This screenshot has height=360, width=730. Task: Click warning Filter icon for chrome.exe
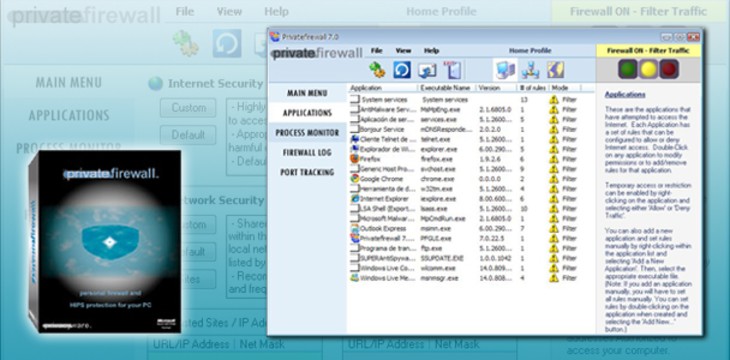click(554, 179)
